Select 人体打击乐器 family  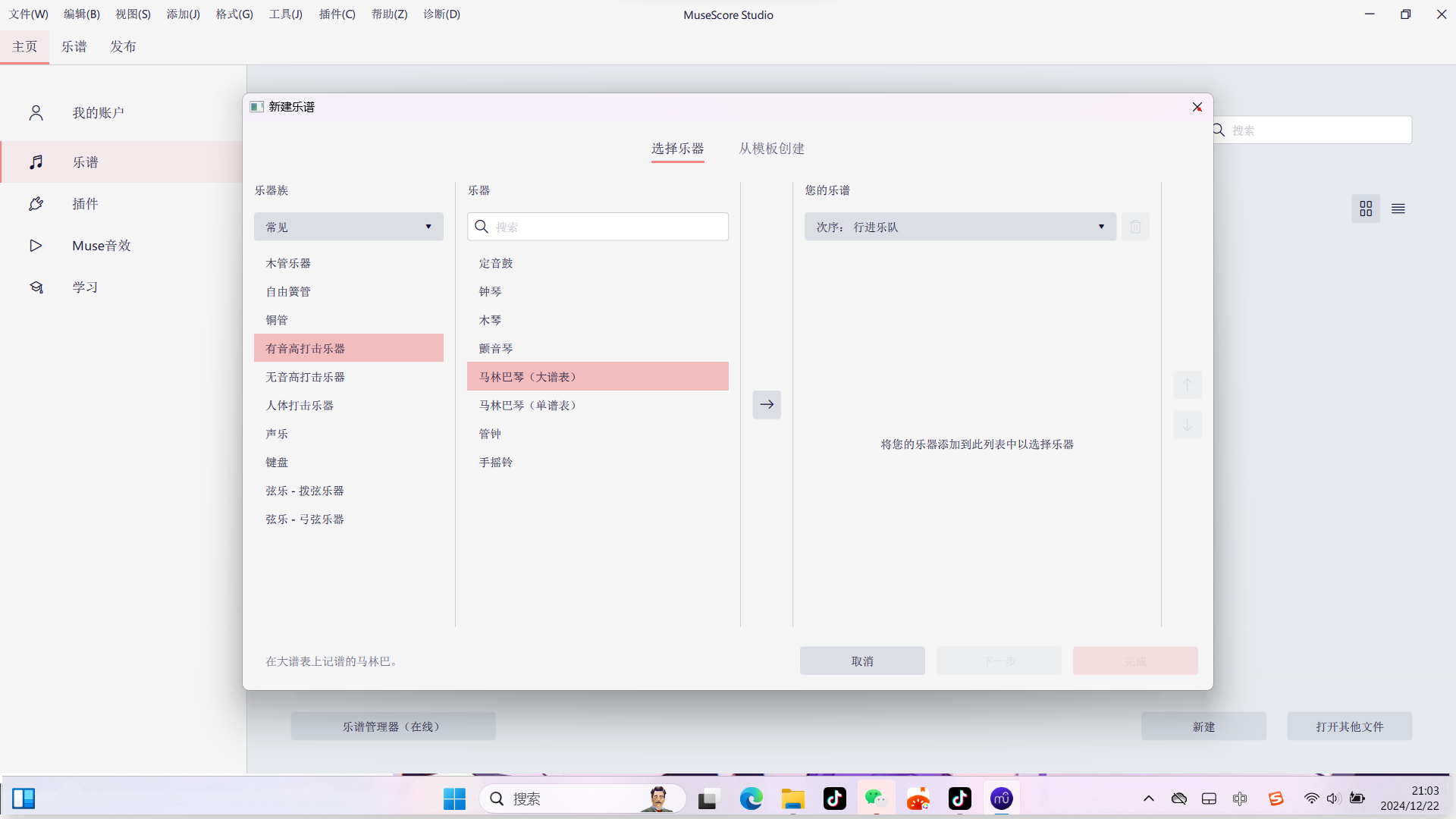pos(349,405)
